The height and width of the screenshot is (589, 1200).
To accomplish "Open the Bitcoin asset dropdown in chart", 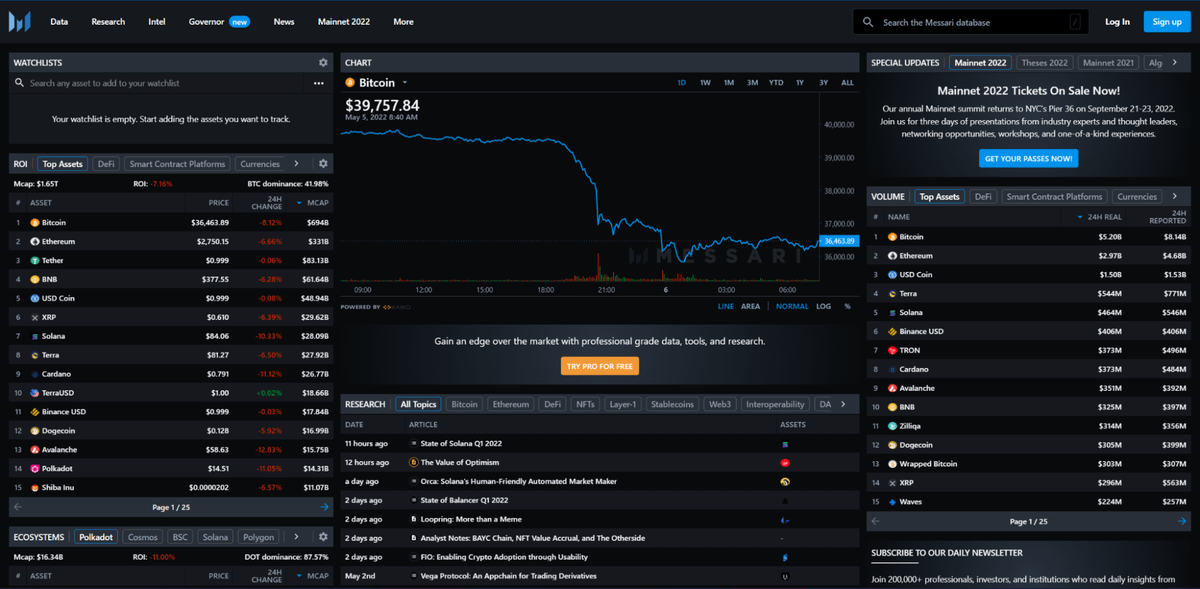I will tap(405, 83).
